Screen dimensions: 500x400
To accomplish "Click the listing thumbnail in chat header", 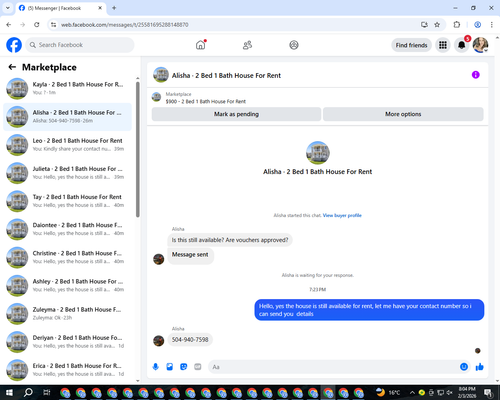I will click(161, 75).
